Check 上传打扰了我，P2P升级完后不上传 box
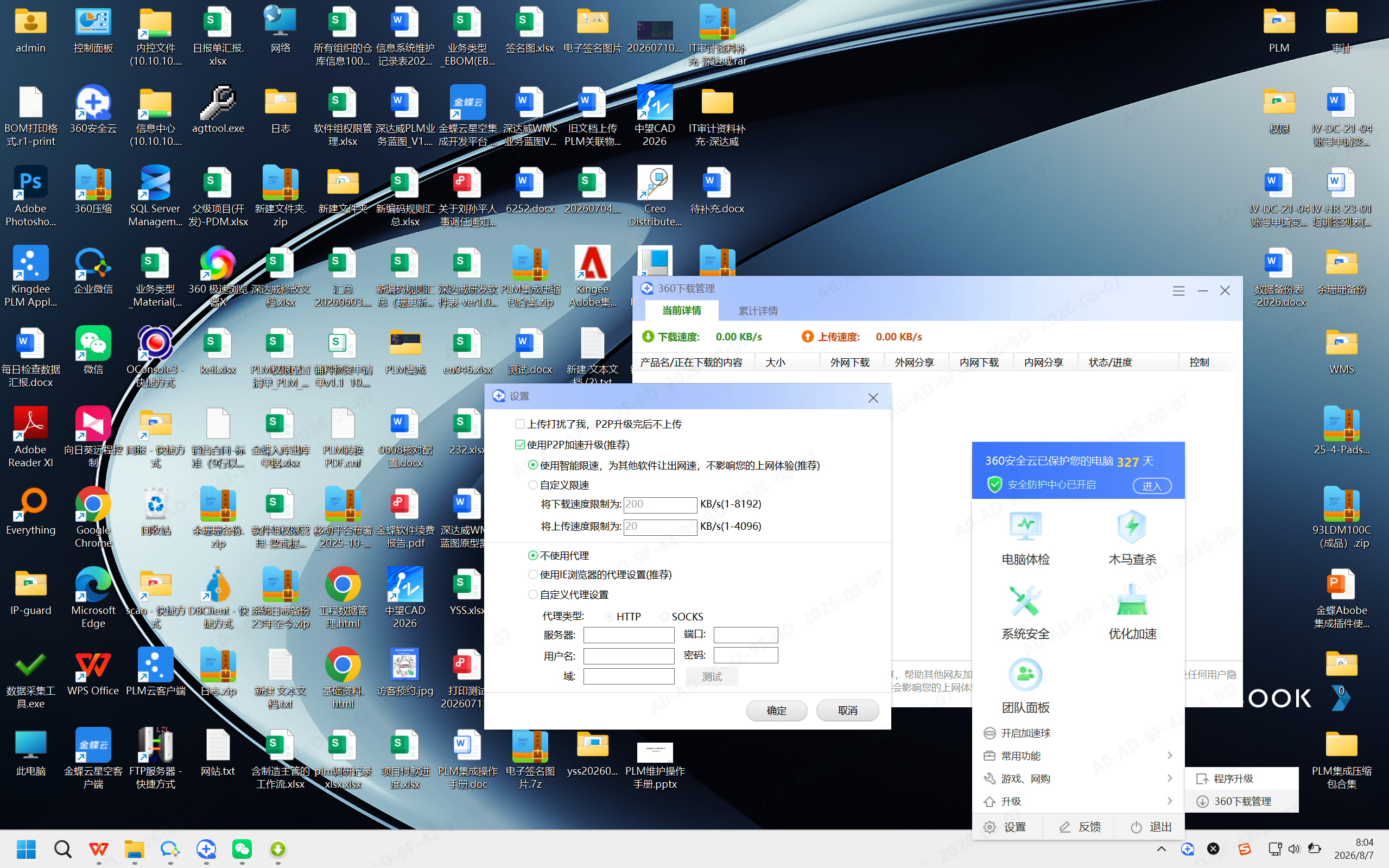This screenshot has height=868, width=1389. click(x=520, y=425)
